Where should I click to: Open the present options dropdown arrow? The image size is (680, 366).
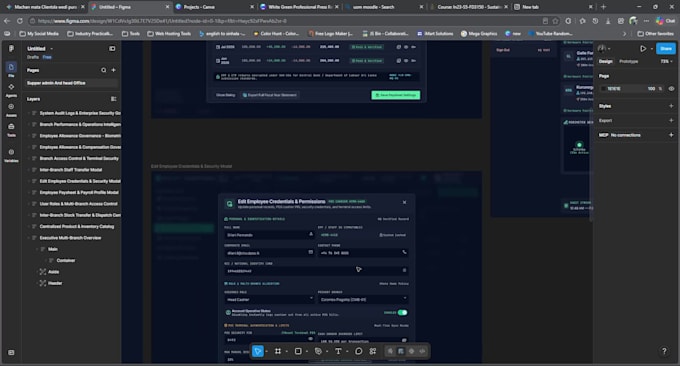coord(652,49)
